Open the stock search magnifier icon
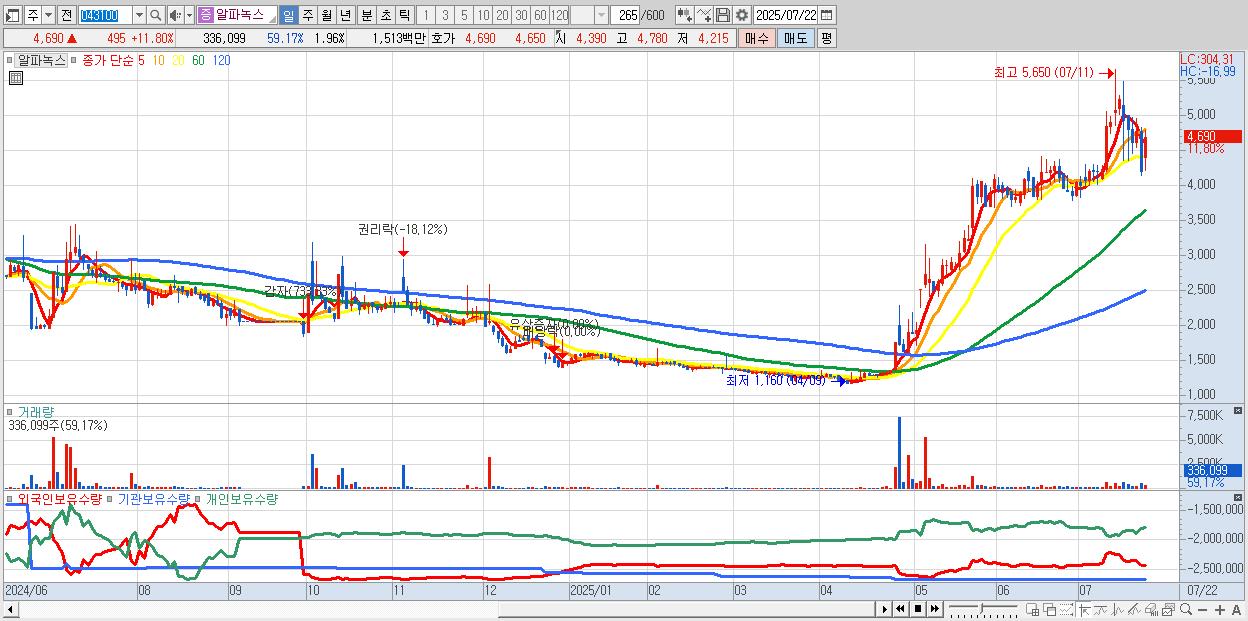 155,15
